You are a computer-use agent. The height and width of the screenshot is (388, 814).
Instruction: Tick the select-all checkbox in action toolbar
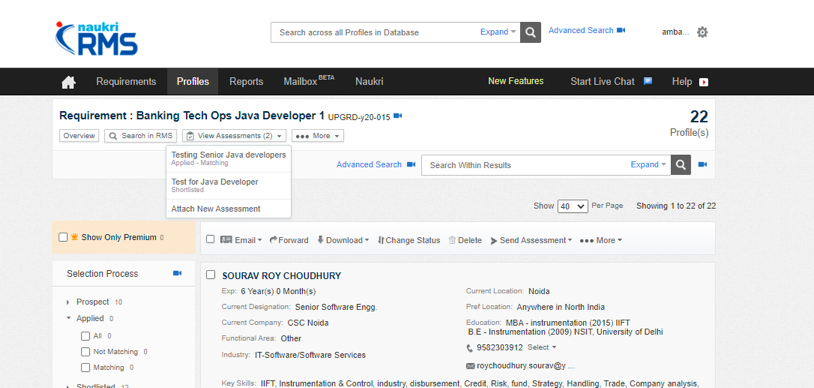pos(210,239)
